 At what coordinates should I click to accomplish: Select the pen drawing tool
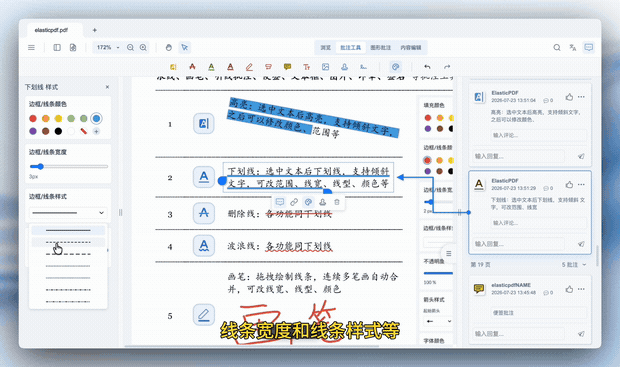pyautogui.click(x=249, y=67)
